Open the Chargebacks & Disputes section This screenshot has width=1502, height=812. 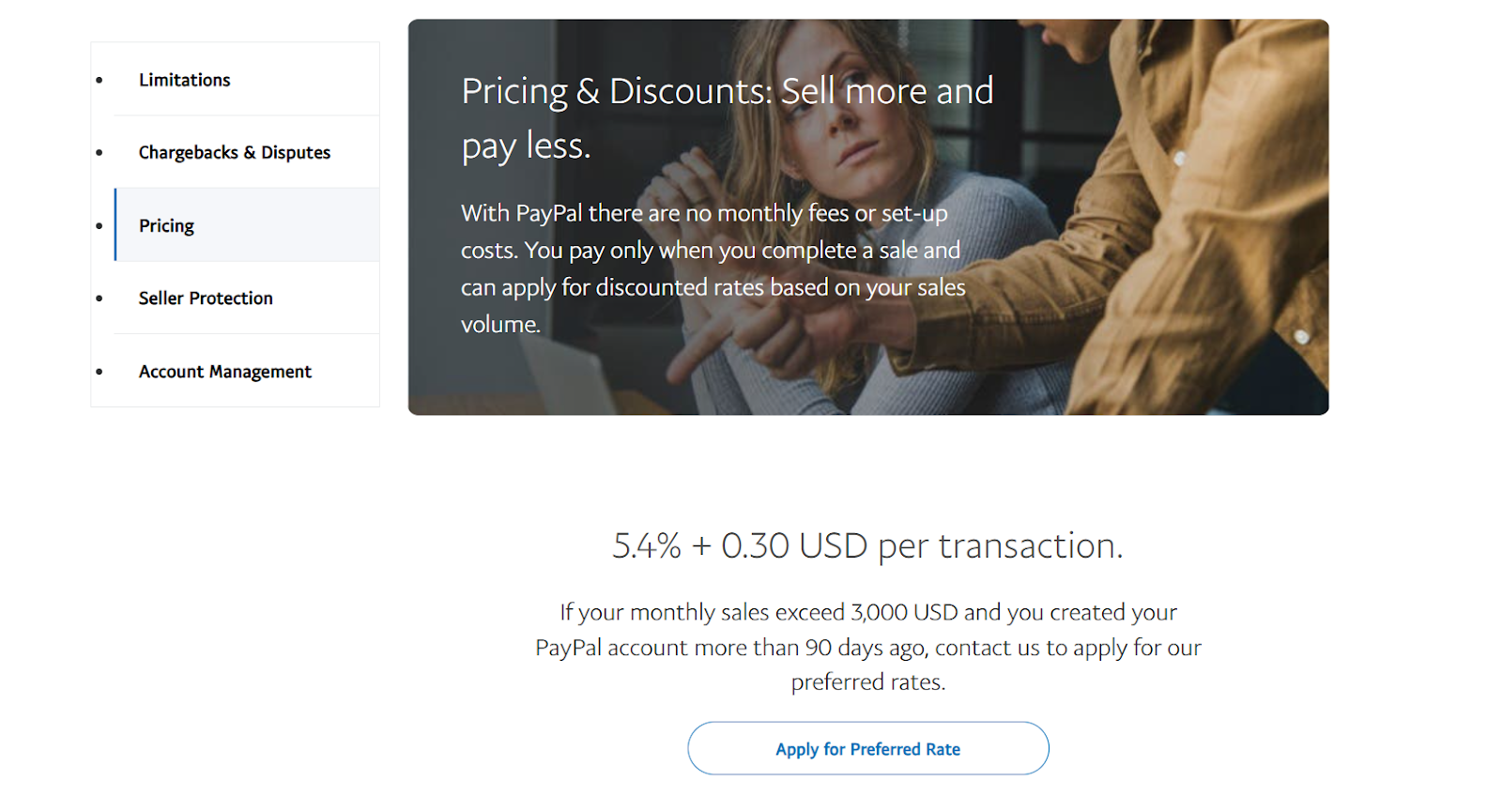coord(234,152)
